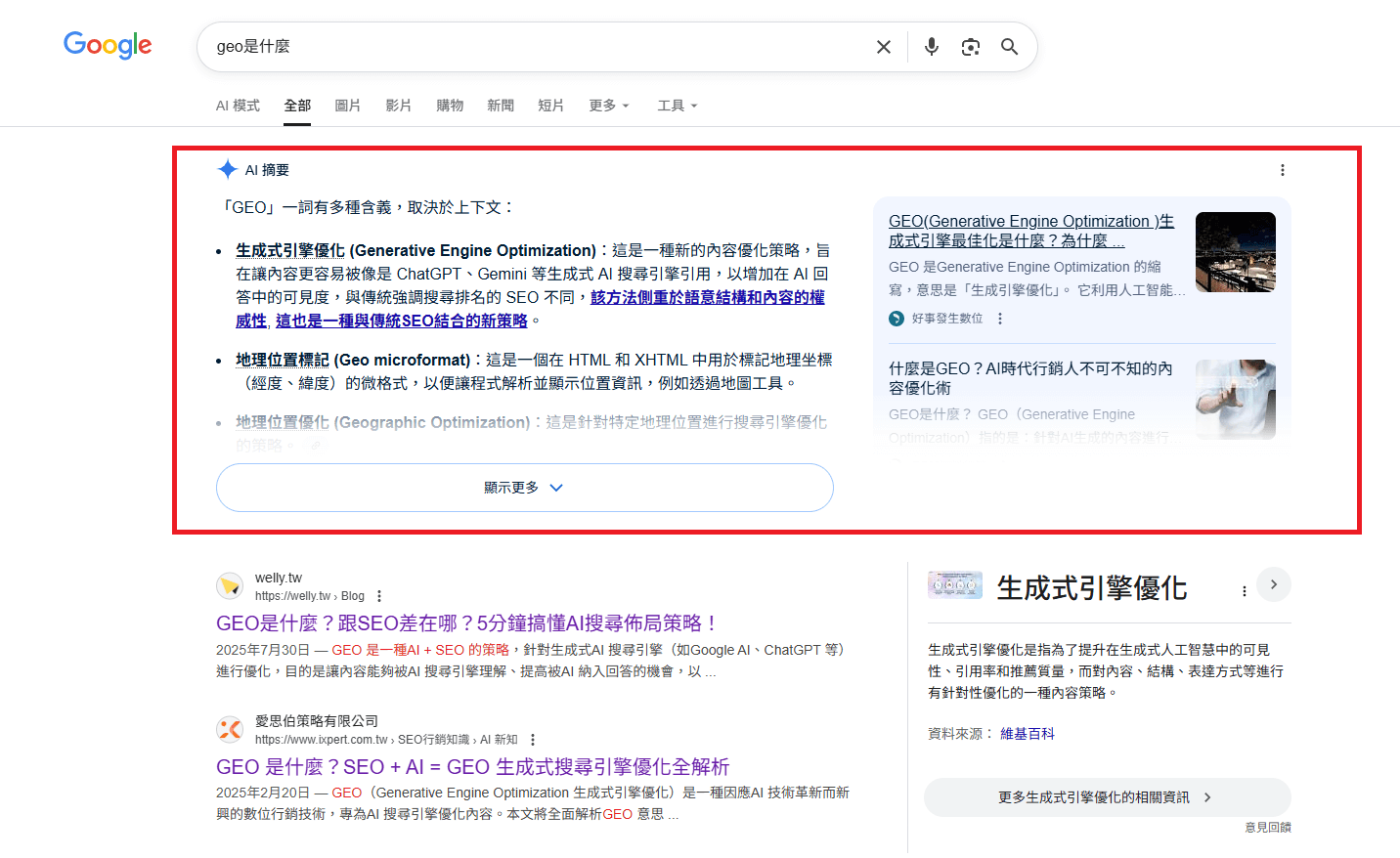Open three-dot menu beside 好事發生數位 source
Image resolution: width=1400 pixels, height=858 pixels.
pyautogui.click(x=999, y=319)
